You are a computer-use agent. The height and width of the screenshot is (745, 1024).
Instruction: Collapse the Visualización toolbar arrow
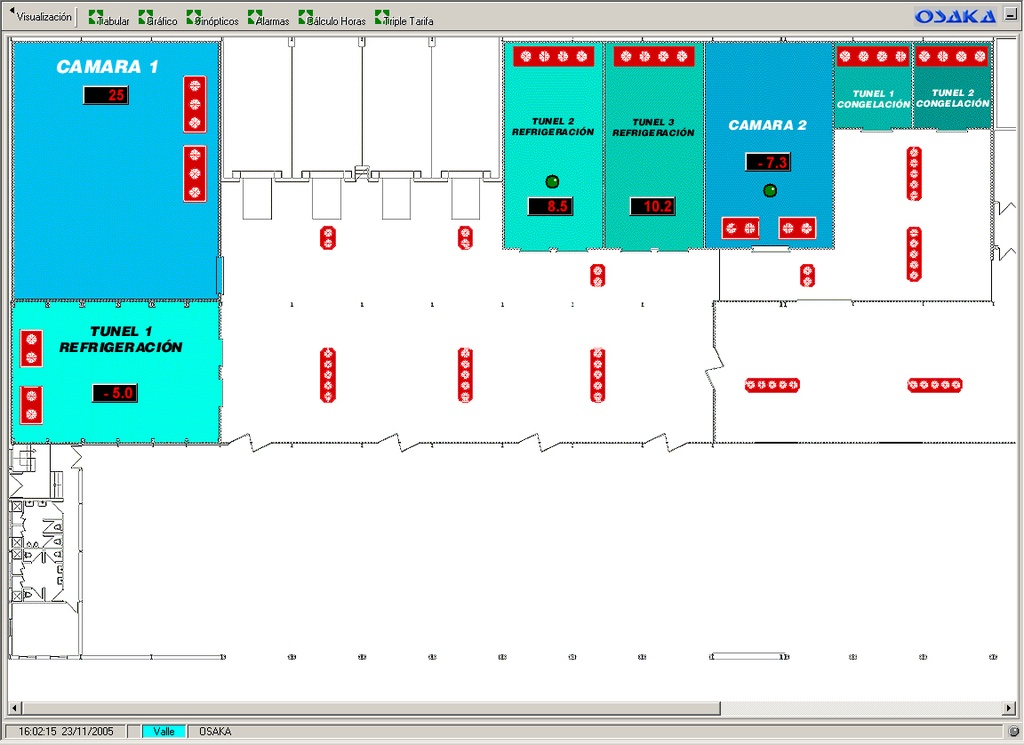[10, 18]
